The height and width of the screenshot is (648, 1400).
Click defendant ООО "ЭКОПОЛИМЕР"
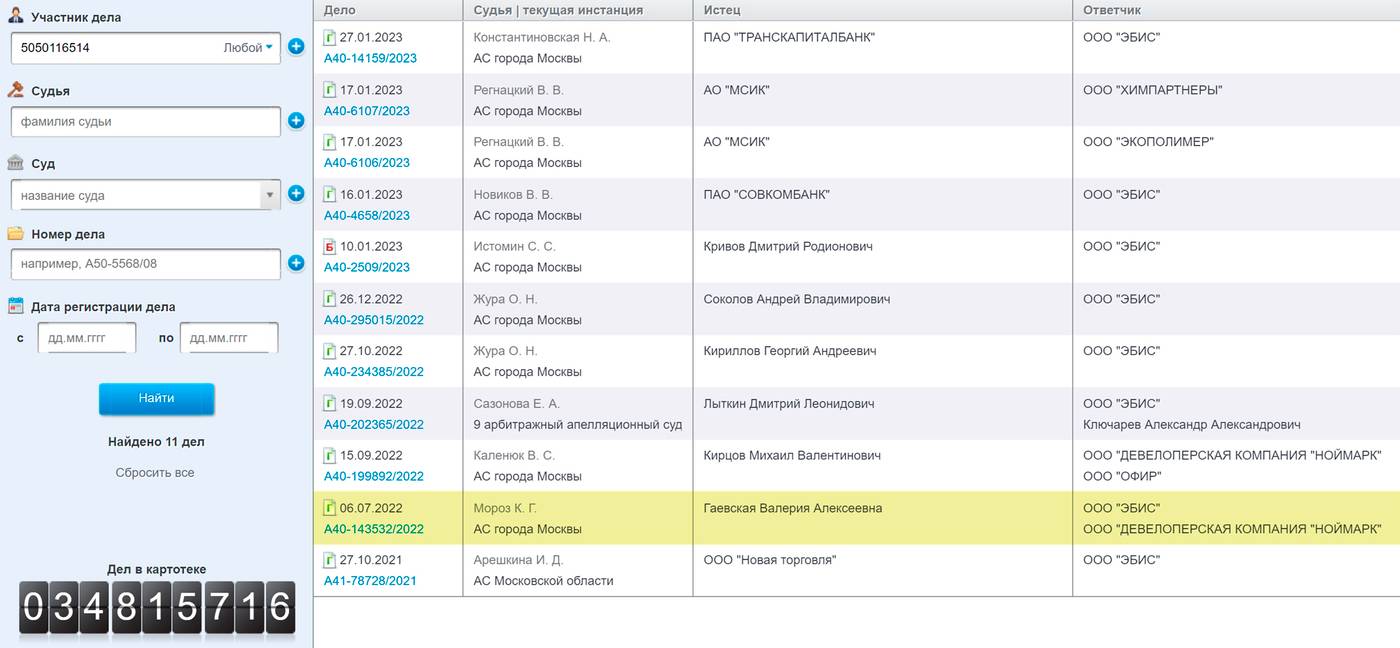[x=1148, y=142]
